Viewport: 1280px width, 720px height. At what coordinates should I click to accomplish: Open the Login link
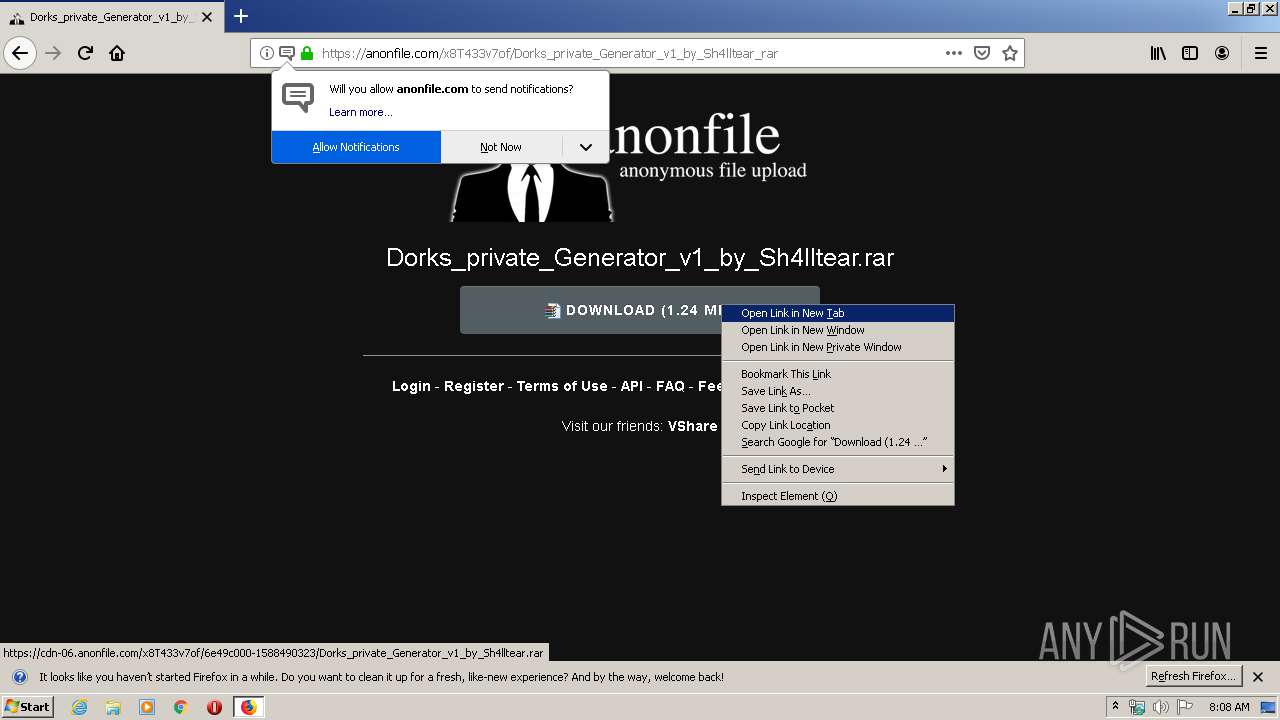tap(411, 386)
